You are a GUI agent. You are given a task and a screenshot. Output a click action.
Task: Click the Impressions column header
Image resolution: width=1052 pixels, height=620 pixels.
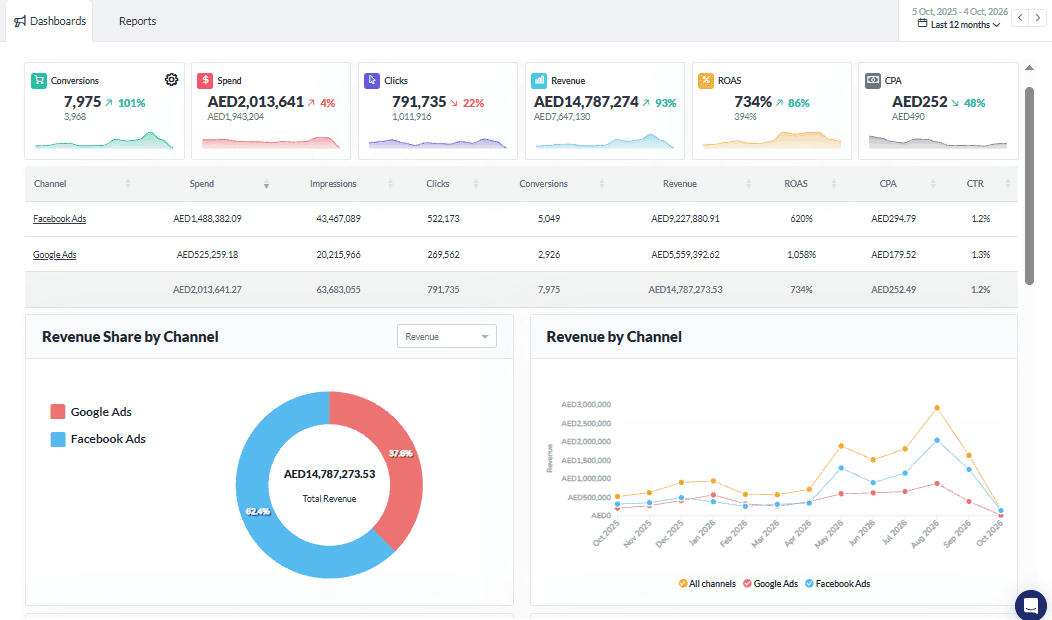click(x=333, y=184)
